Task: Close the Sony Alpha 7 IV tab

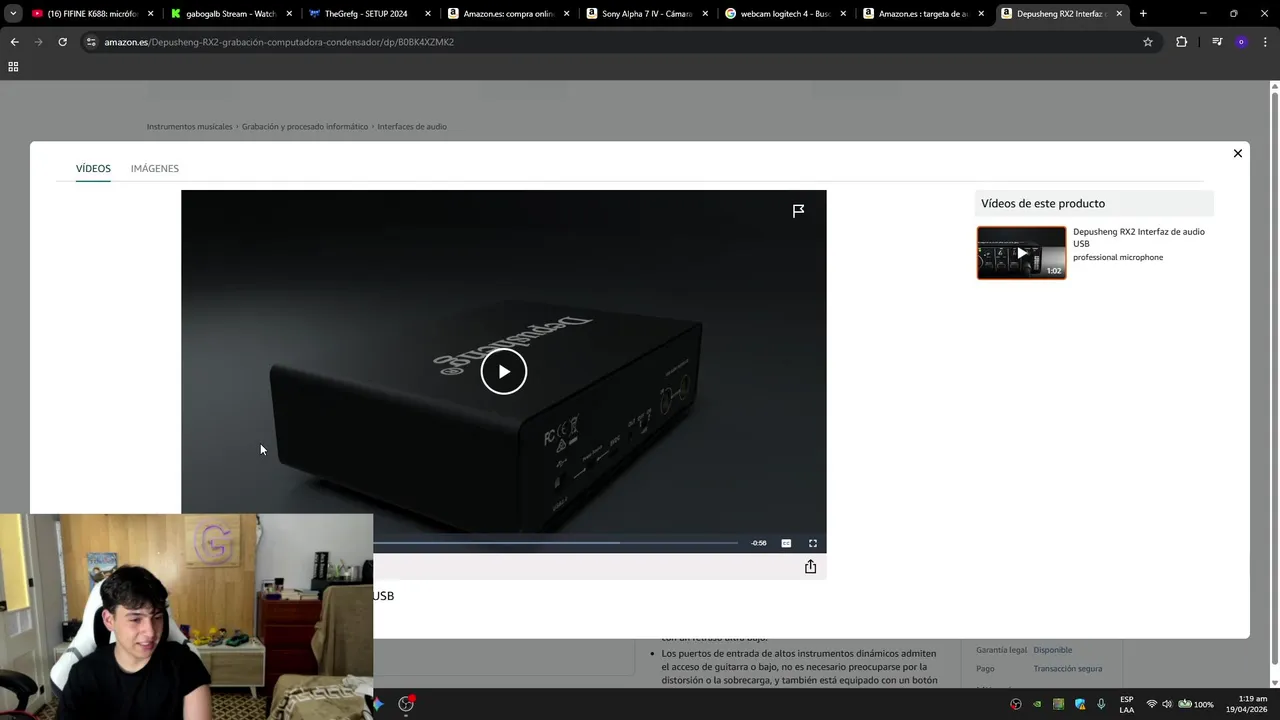Action: (x=705, y=14)
